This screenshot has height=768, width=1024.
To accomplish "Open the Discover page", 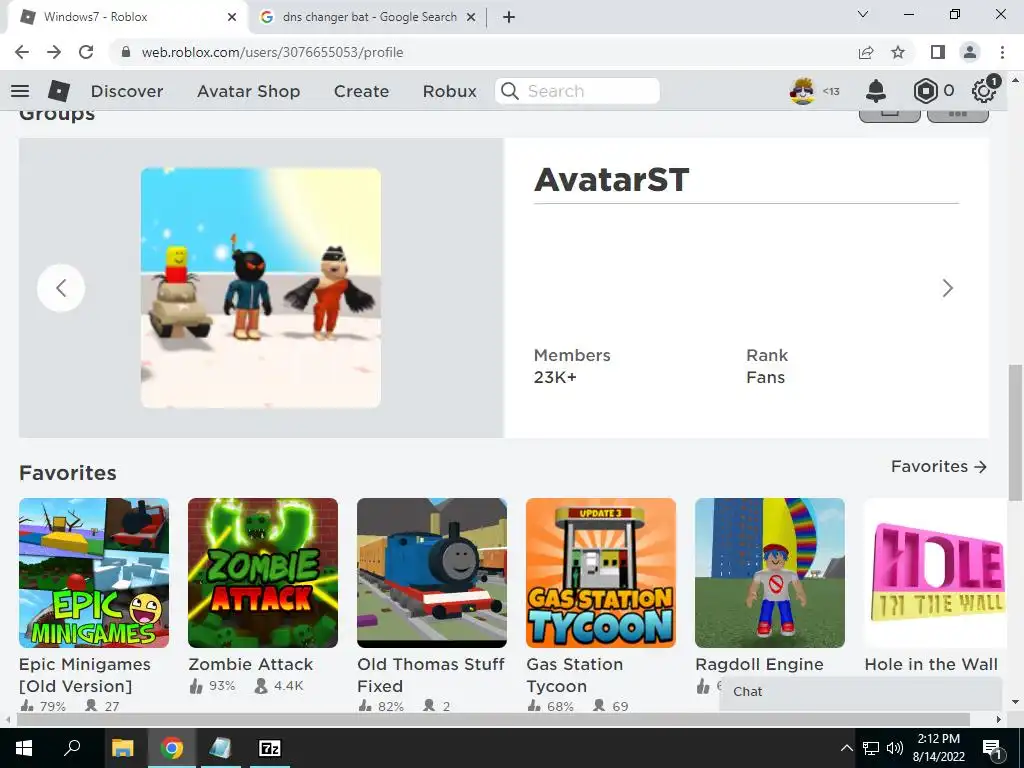I will (x=127, y=91).
